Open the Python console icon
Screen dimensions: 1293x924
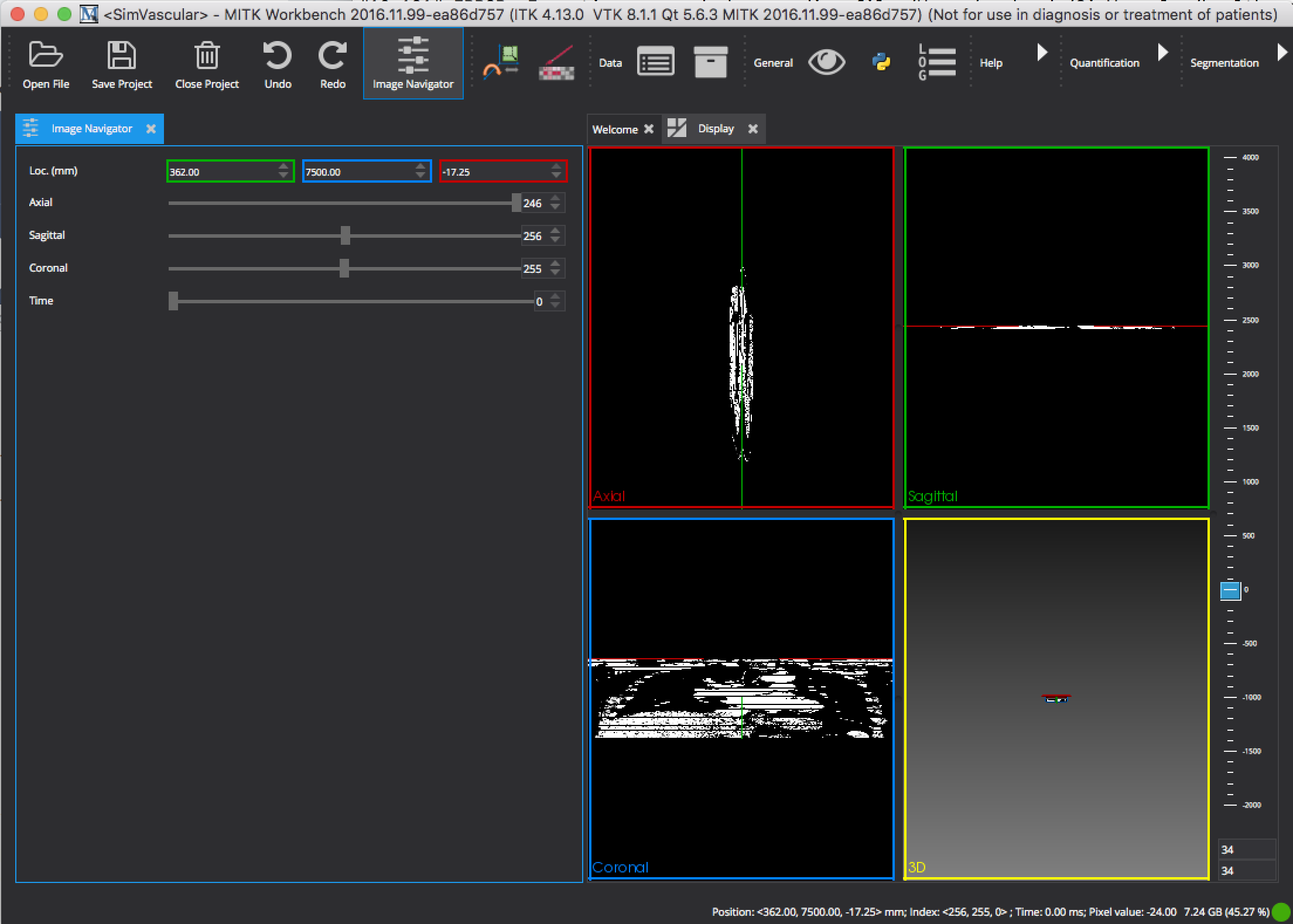[881, 62]
